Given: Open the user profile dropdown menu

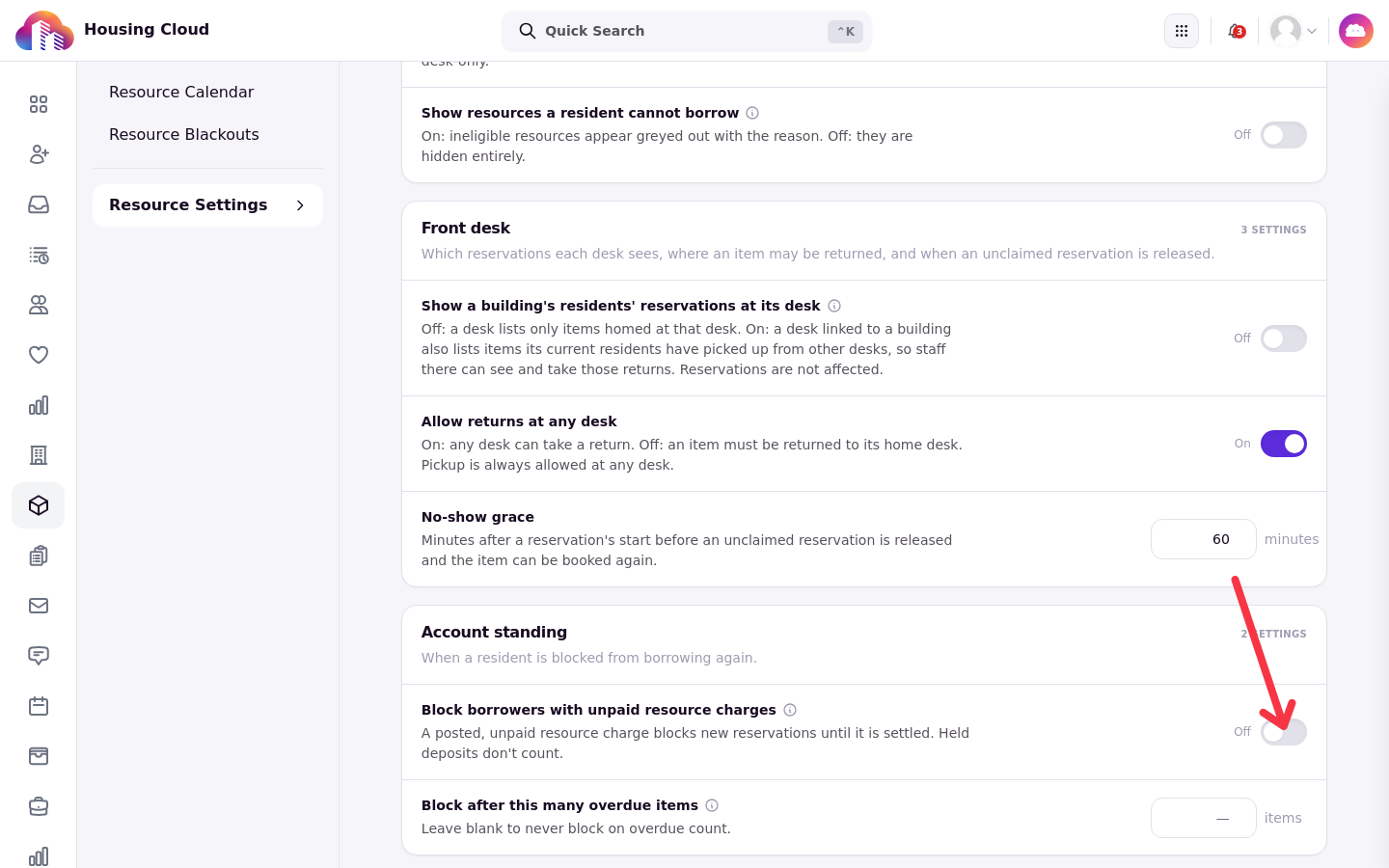Looking at the screenshot, I should (x=1294, y=31).
